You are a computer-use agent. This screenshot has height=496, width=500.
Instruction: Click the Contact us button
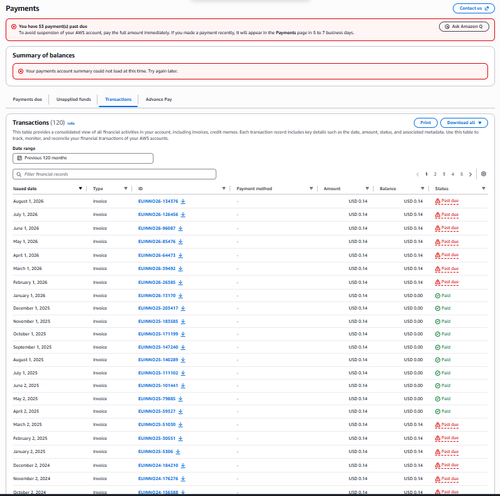click(474, 8)
